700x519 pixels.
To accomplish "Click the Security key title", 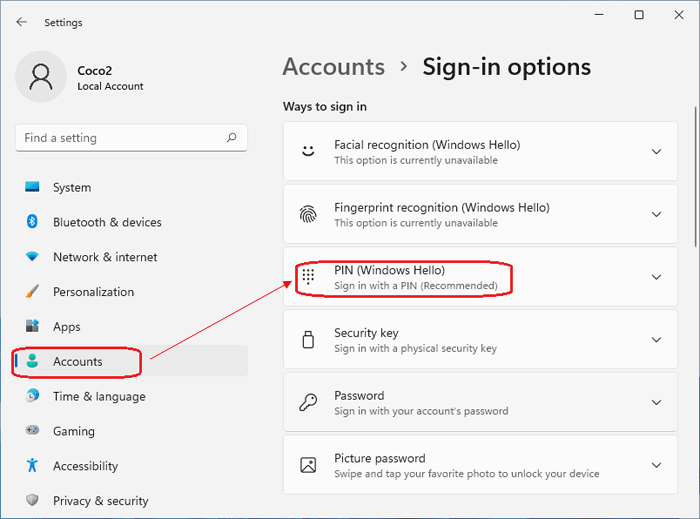I will [366, 333].
